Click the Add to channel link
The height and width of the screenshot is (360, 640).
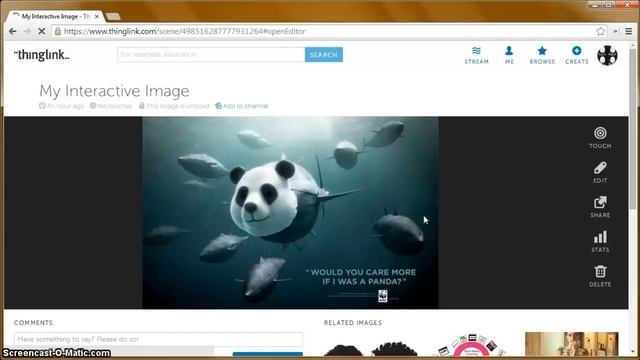242,106
